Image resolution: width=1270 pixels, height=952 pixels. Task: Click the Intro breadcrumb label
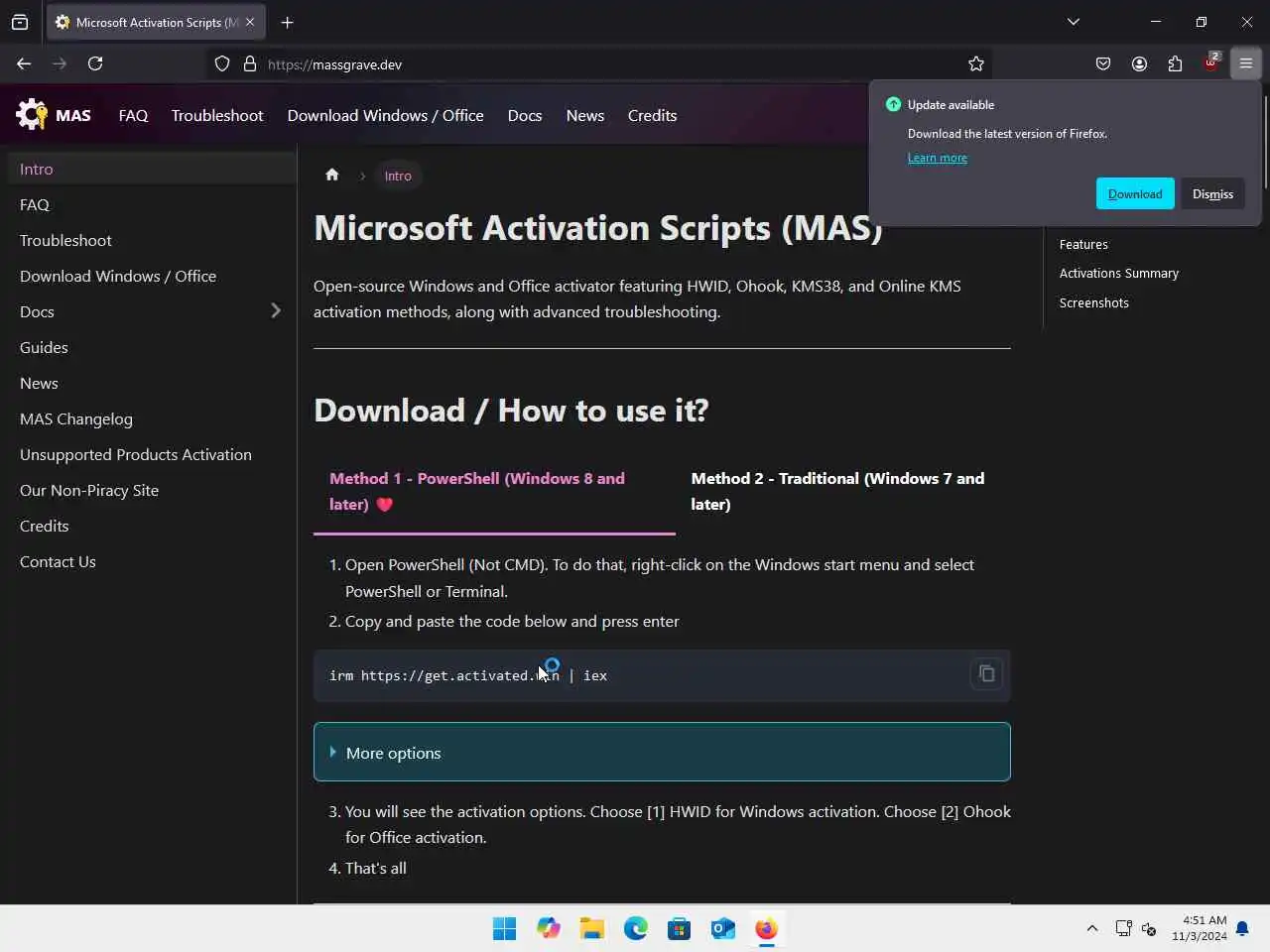(398, 176)
